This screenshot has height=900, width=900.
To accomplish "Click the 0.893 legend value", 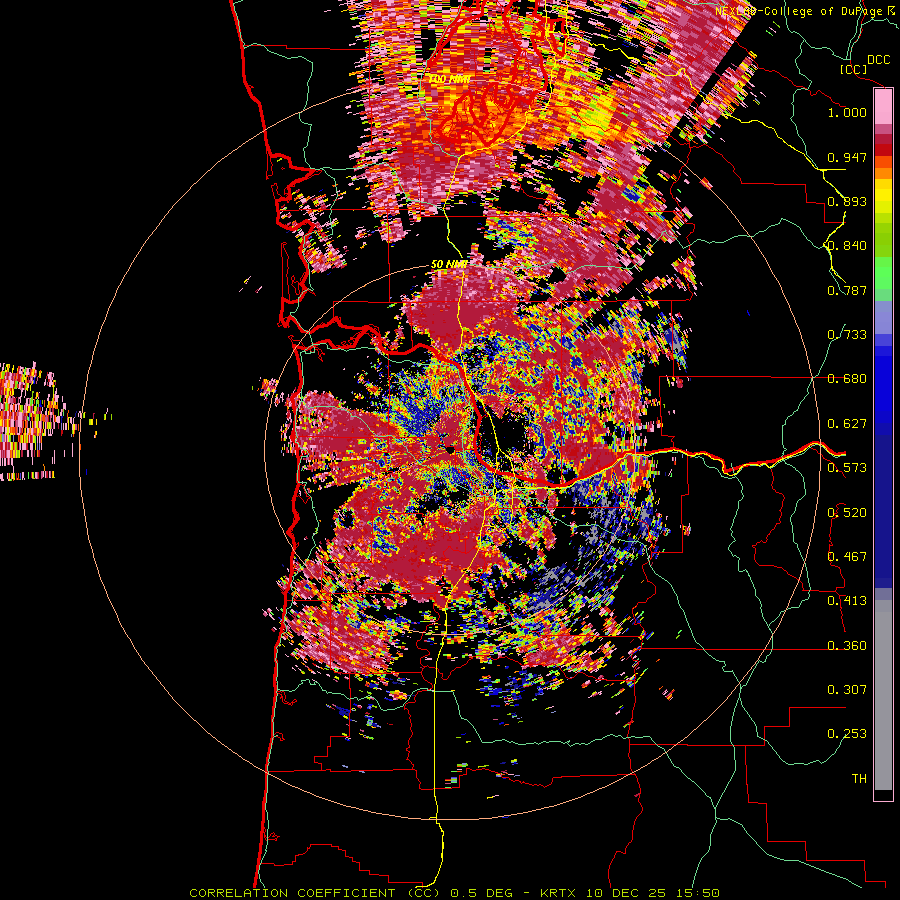I will pyautogui.click(x=847, y=201).
